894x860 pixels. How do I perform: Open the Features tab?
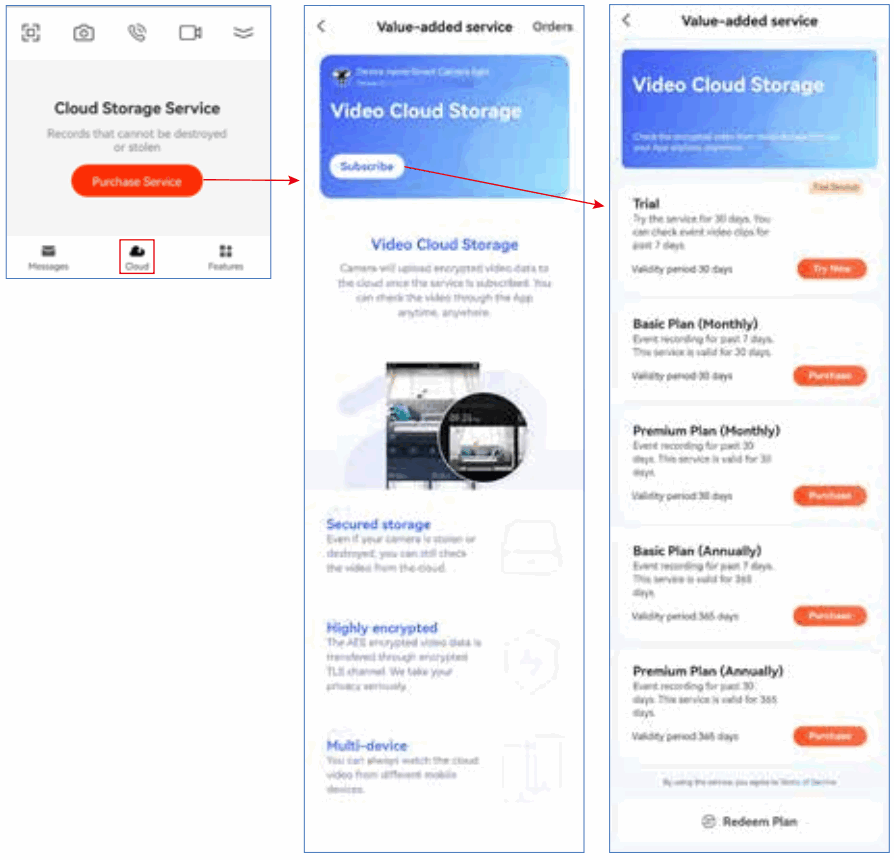tap(225, 257)
